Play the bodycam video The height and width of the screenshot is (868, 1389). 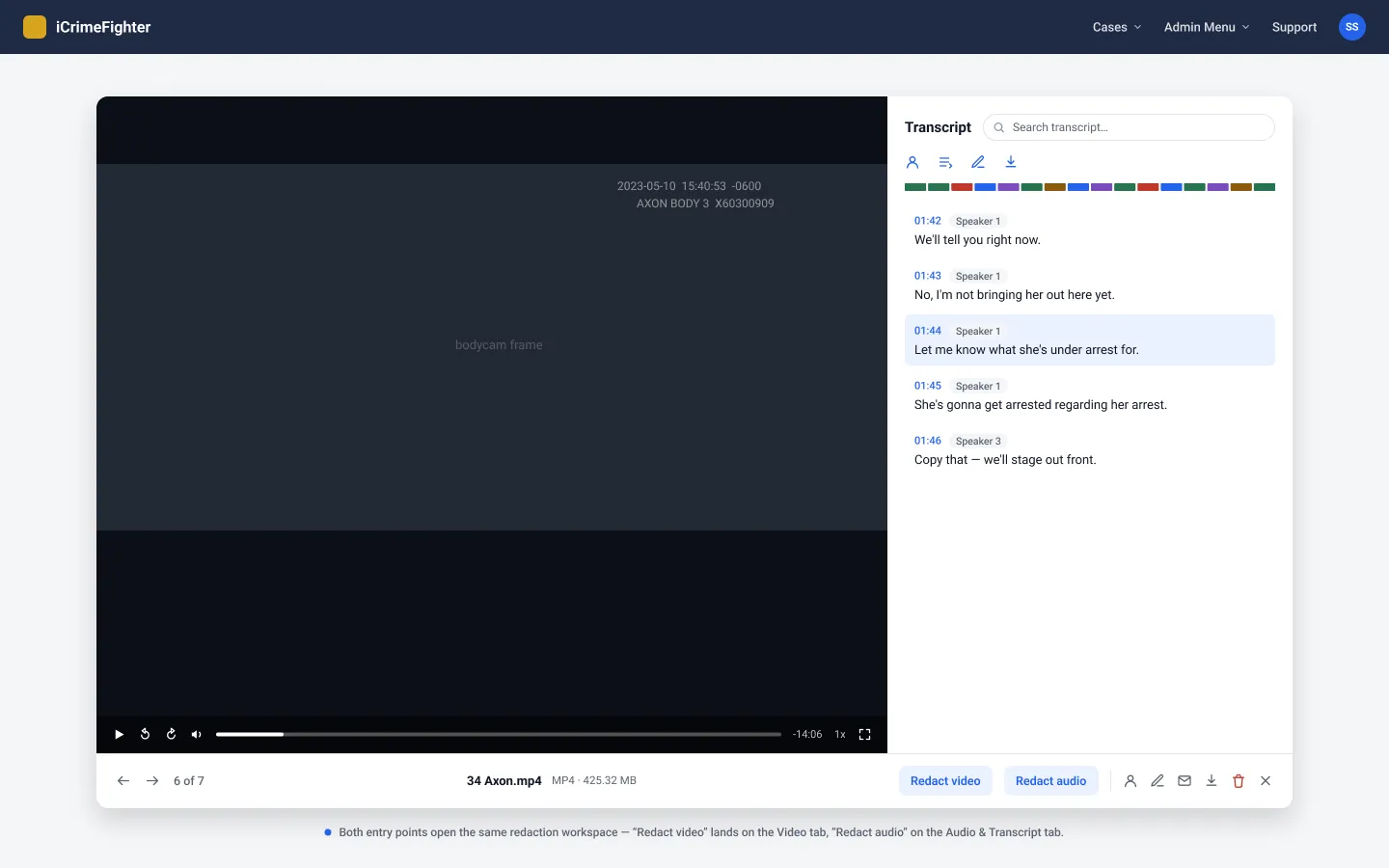tap(119, 735)
